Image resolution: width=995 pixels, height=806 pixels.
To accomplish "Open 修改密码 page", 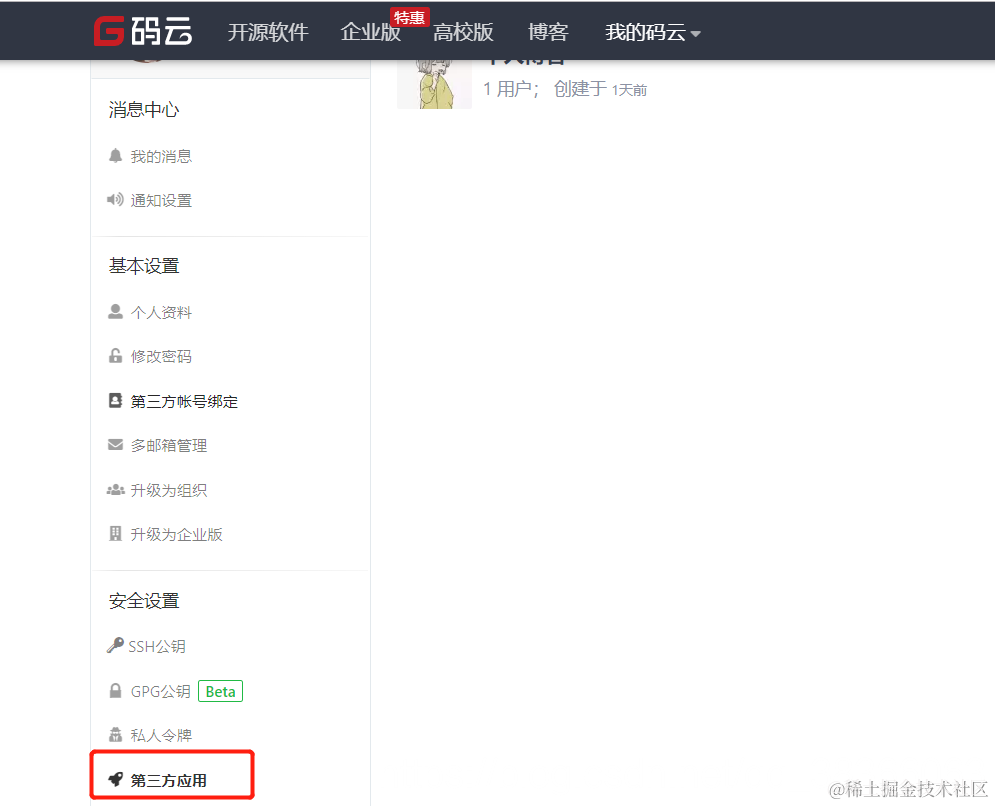I will 161,357.
